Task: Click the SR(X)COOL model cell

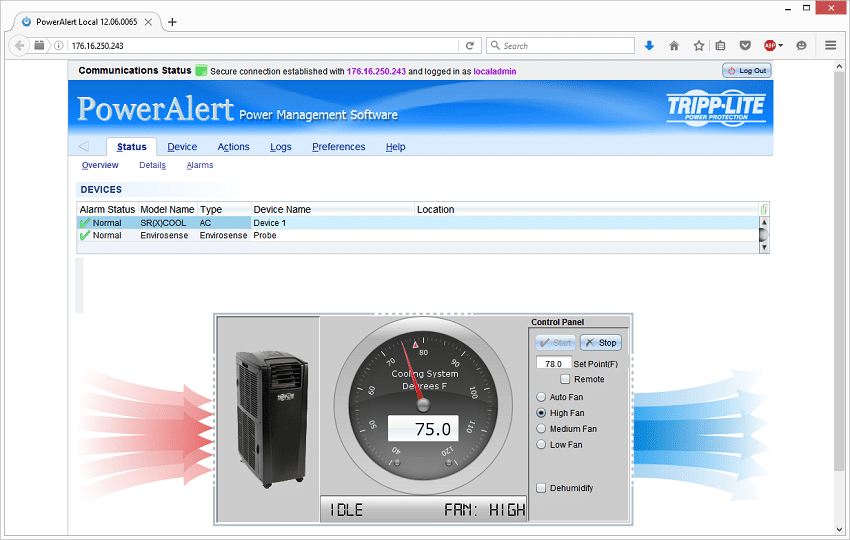Action: coord(168,223)
